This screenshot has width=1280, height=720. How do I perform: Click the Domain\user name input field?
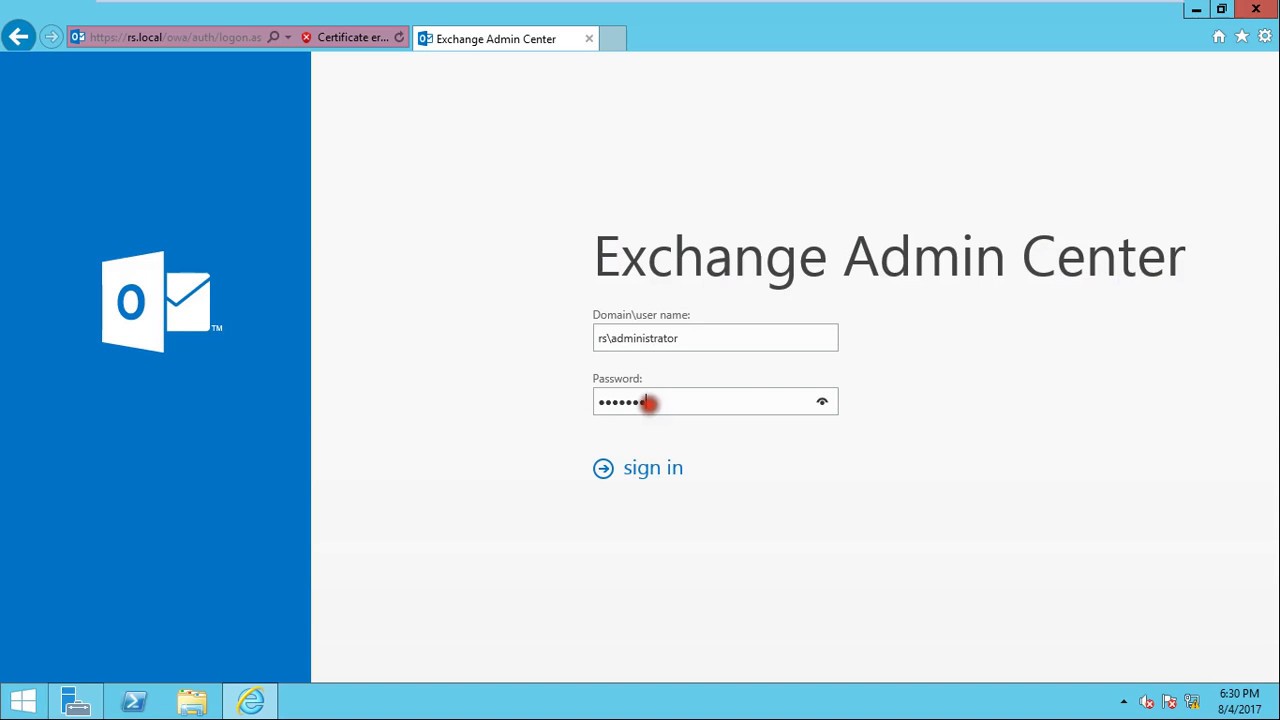(715, 338)
